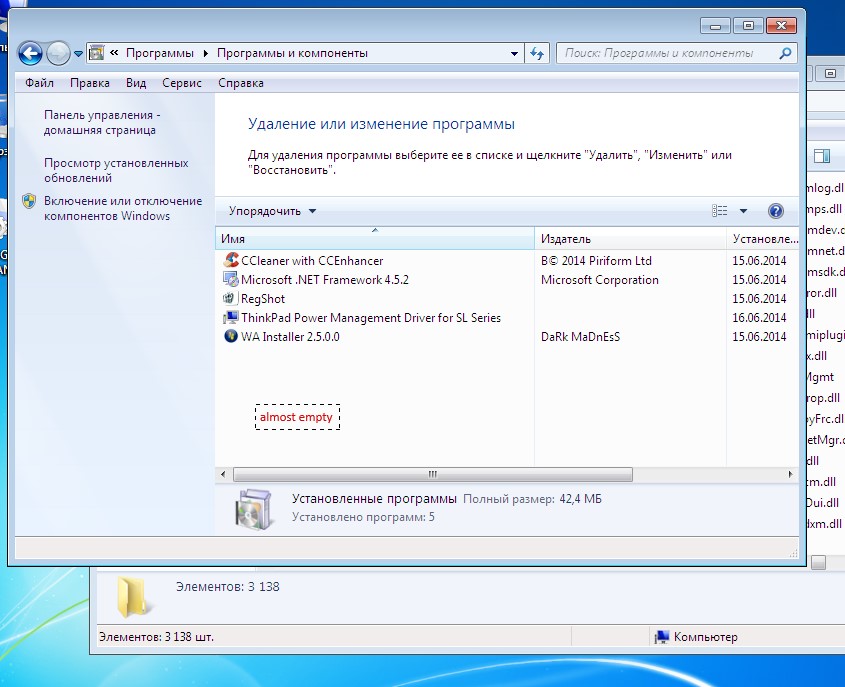Click the shield icon beside Windows components link
This screenshot has width=845, height=687.
(x=29, y=201)
